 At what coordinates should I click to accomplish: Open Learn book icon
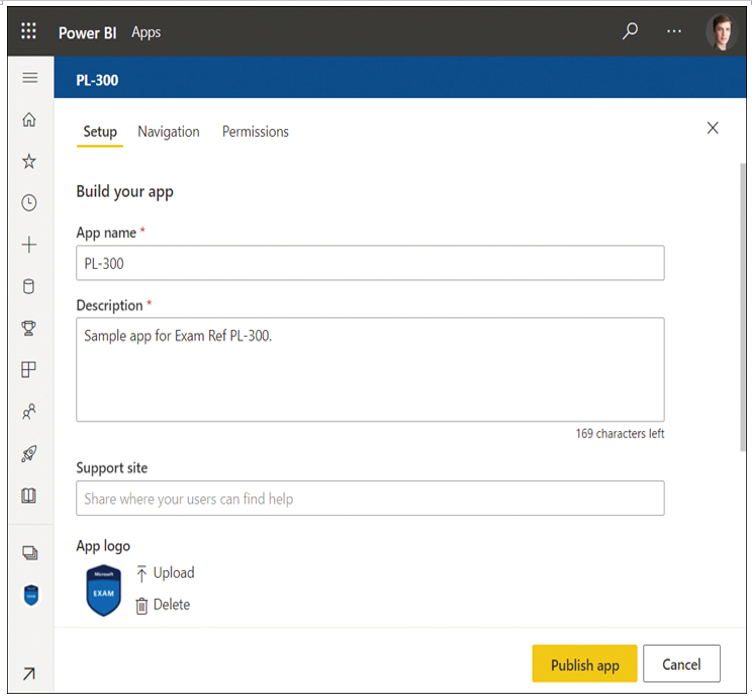tap(29, 495)
